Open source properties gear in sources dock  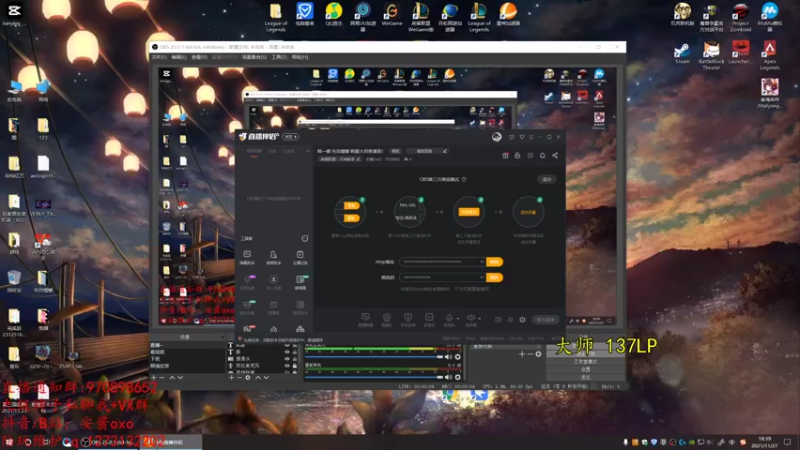pyautogui.click(x=247, y=378)
